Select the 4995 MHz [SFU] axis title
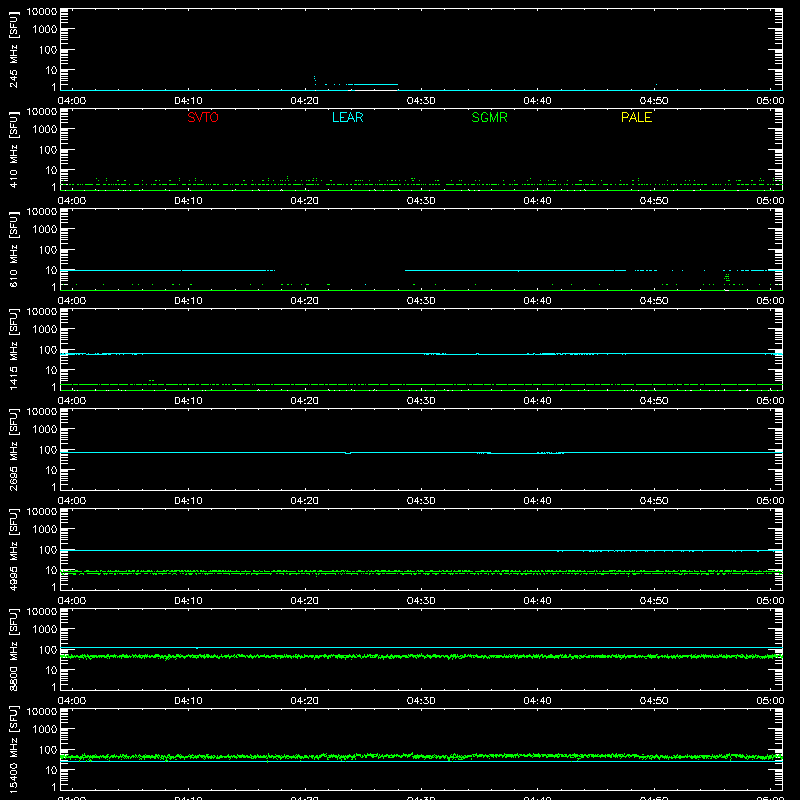The height and width of the screenshot is (800, 800). tap(13, 549)
